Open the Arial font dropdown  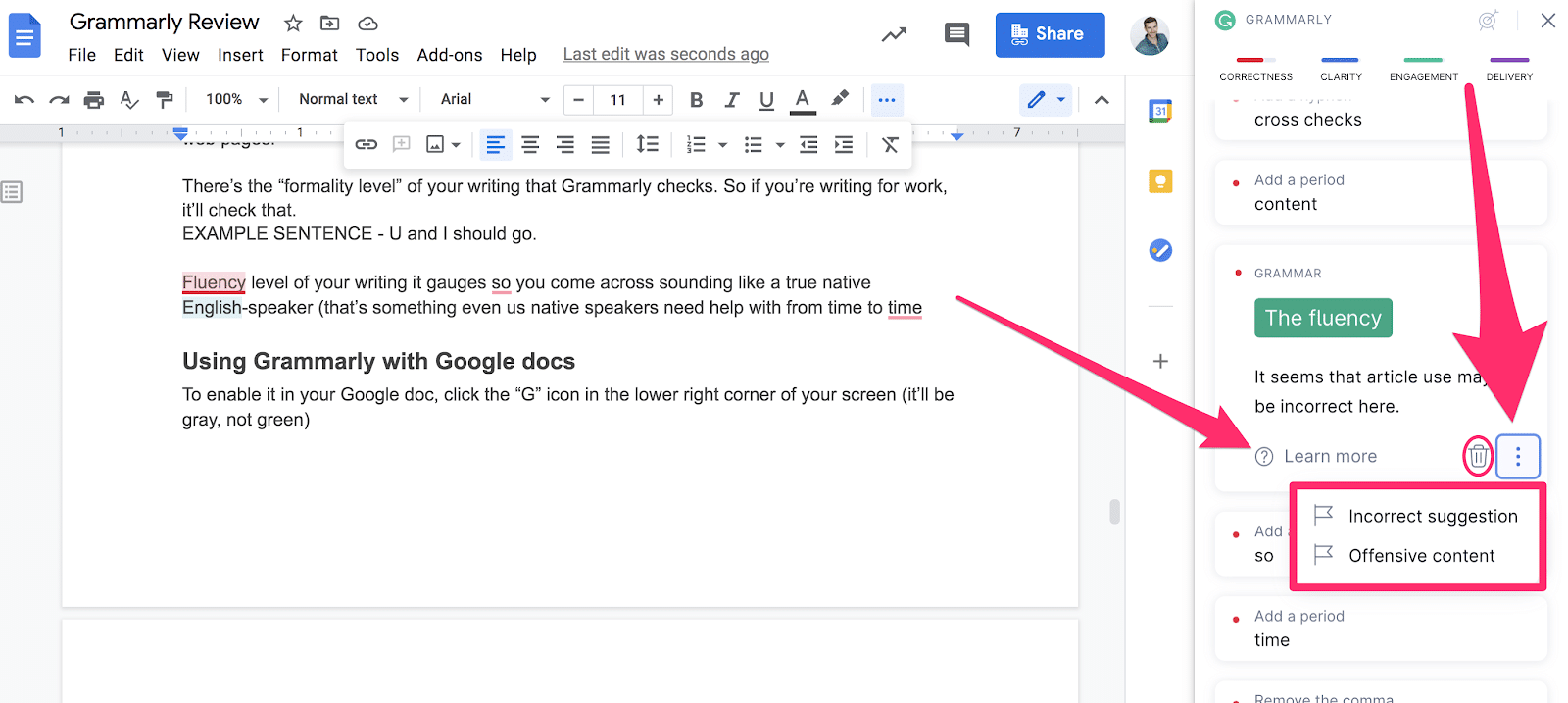(495, 99)
